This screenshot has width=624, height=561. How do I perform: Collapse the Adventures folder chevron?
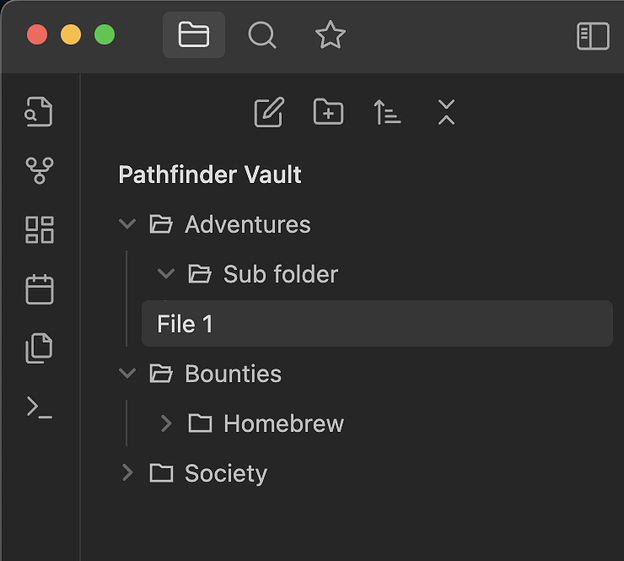click(127, 224)
